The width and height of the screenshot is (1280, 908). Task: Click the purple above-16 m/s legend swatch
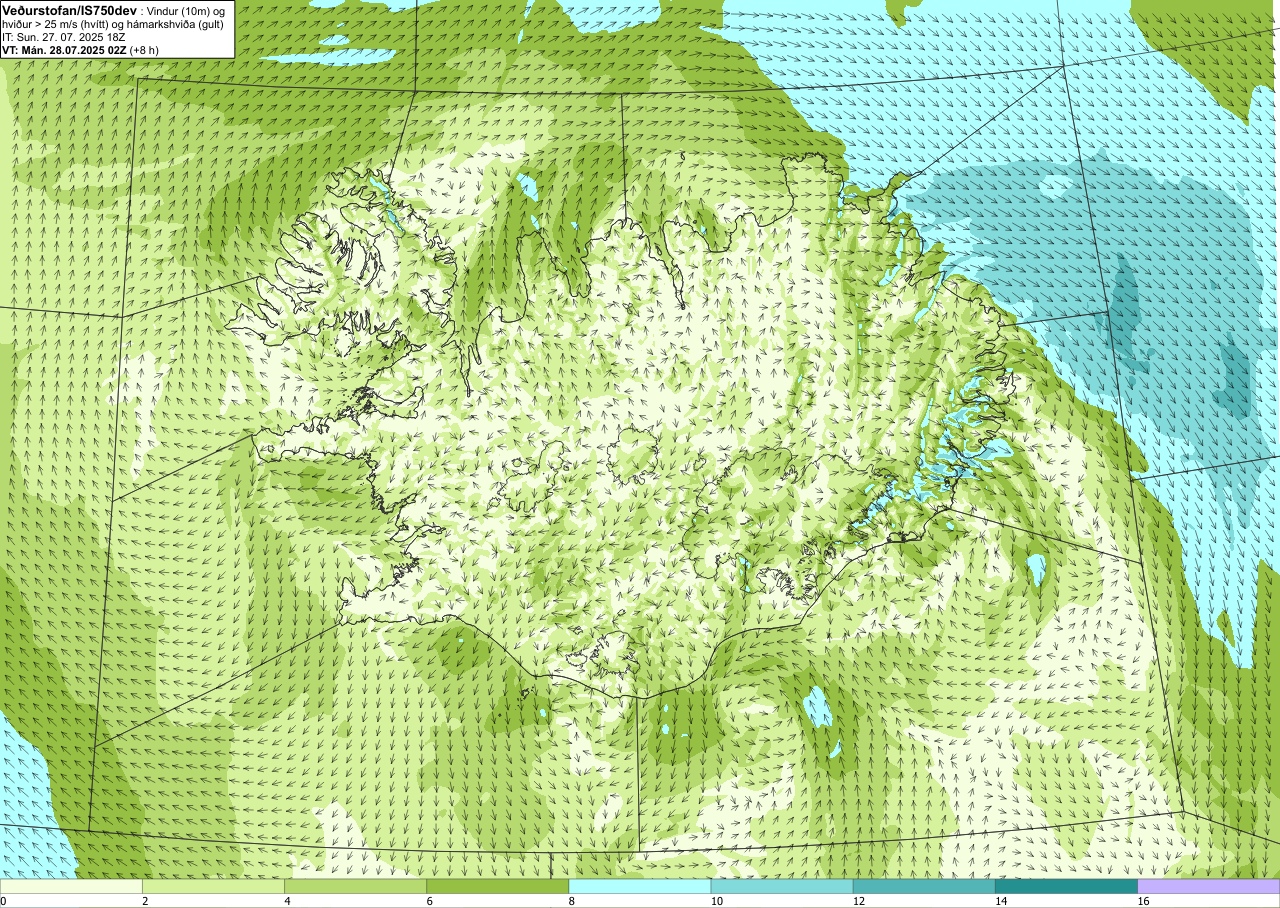[x=1209, y=886]
